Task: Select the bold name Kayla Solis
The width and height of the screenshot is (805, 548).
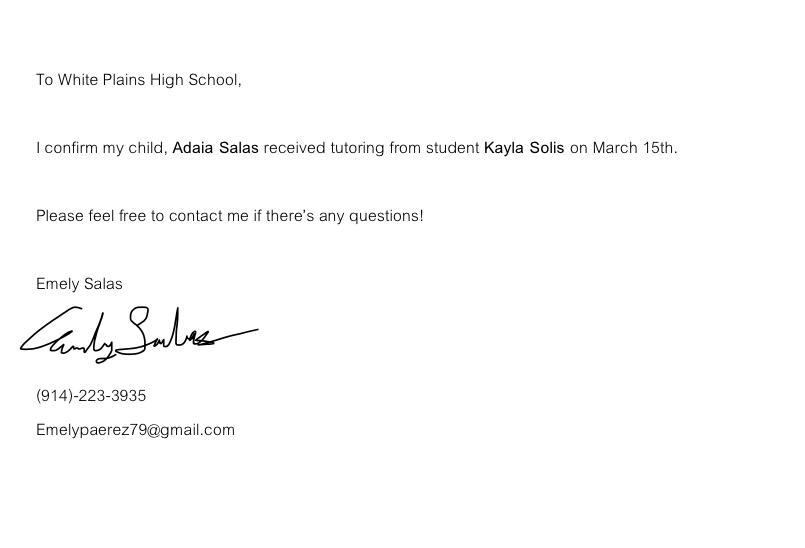Action: (524, 148)
